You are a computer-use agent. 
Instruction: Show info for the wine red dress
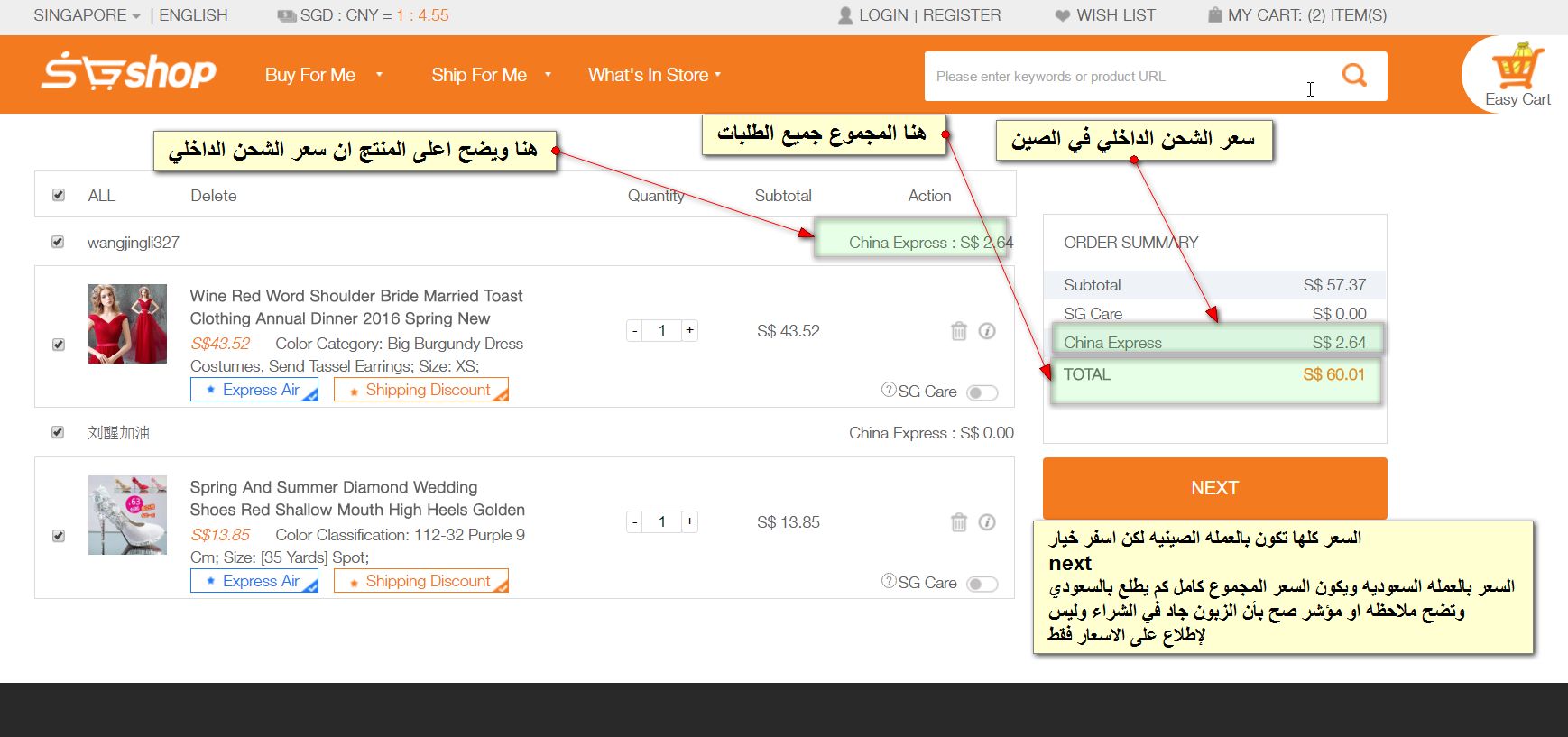987,331
